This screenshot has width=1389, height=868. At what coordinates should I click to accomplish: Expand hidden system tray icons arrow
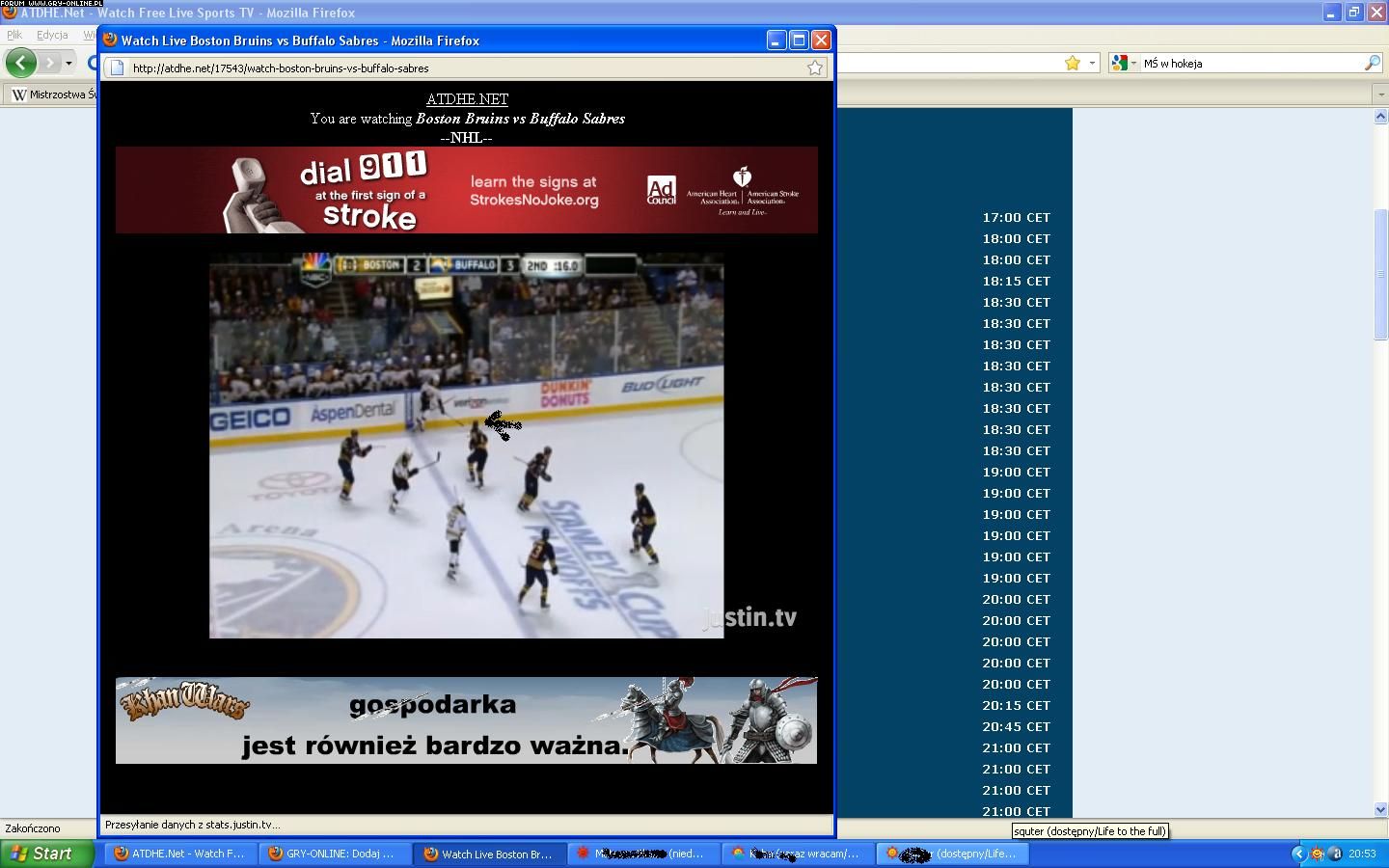click(x=1298, y=854)
